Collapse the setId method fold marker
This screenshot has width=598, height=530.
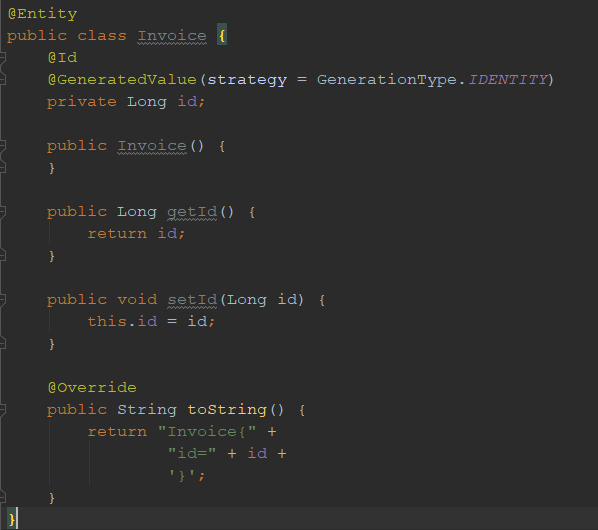click(2, 300)
